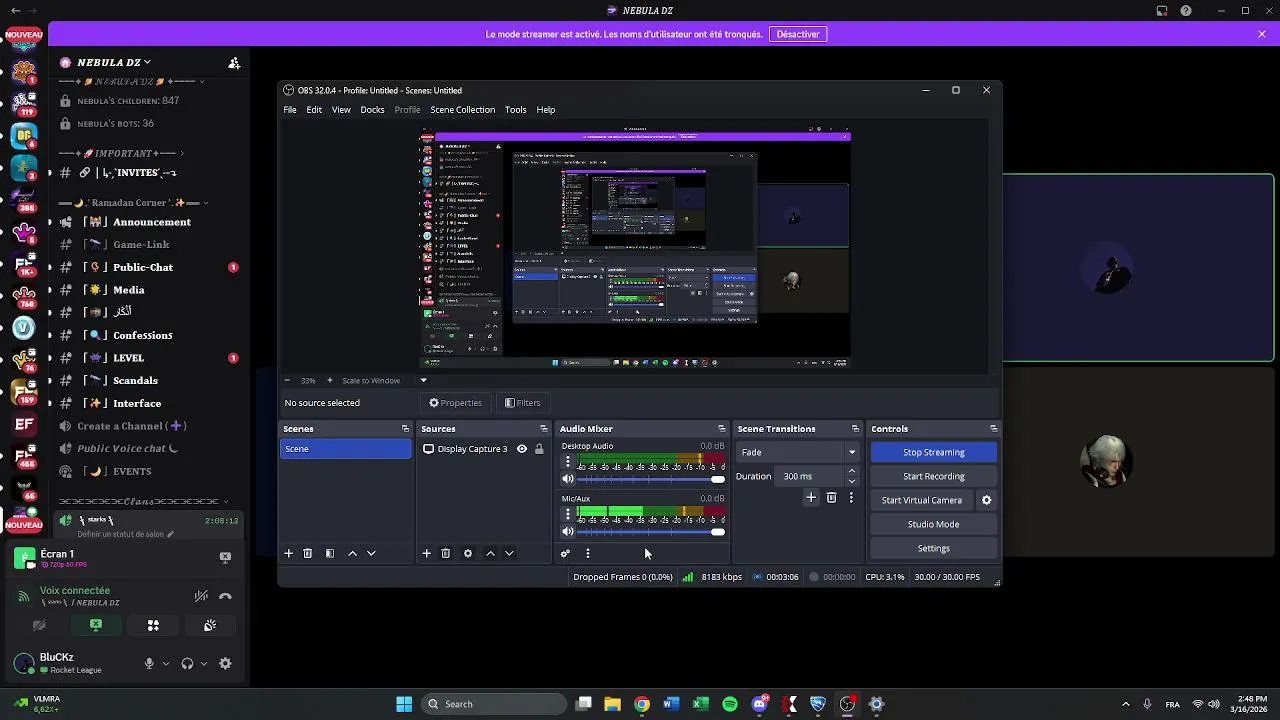The width and height of the screenshot is (1280, 720).
Task: Toggle Discord microphone mute
Action: tap(149, 663)
